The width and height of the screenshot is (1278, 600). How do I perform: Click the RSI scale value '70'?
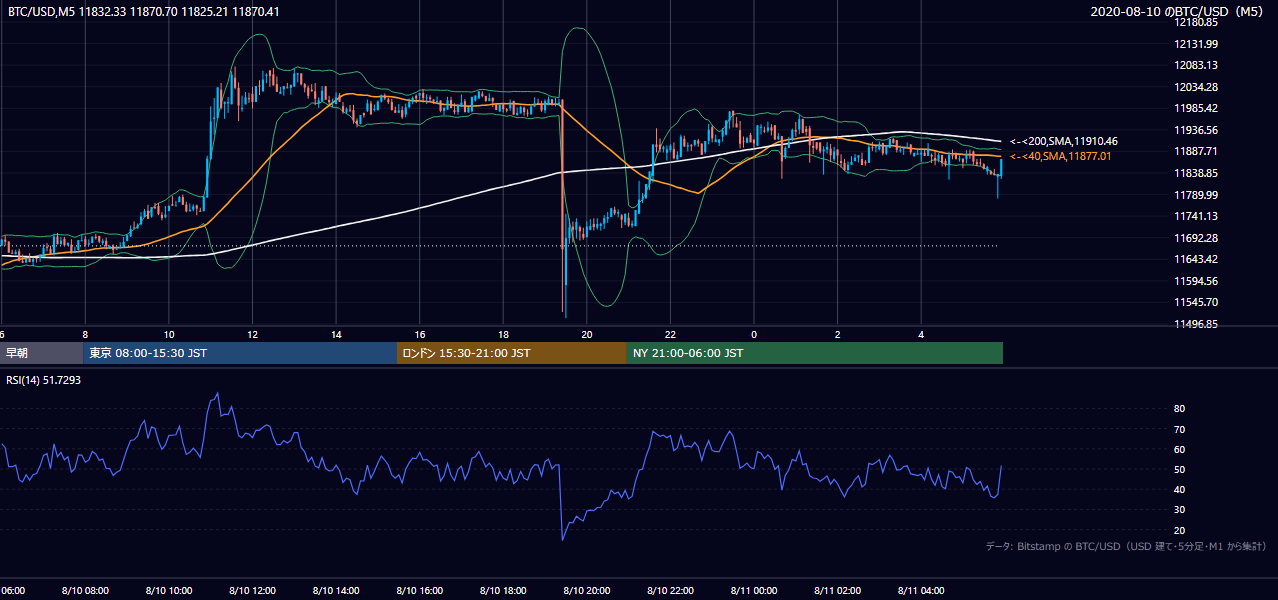1179,429
